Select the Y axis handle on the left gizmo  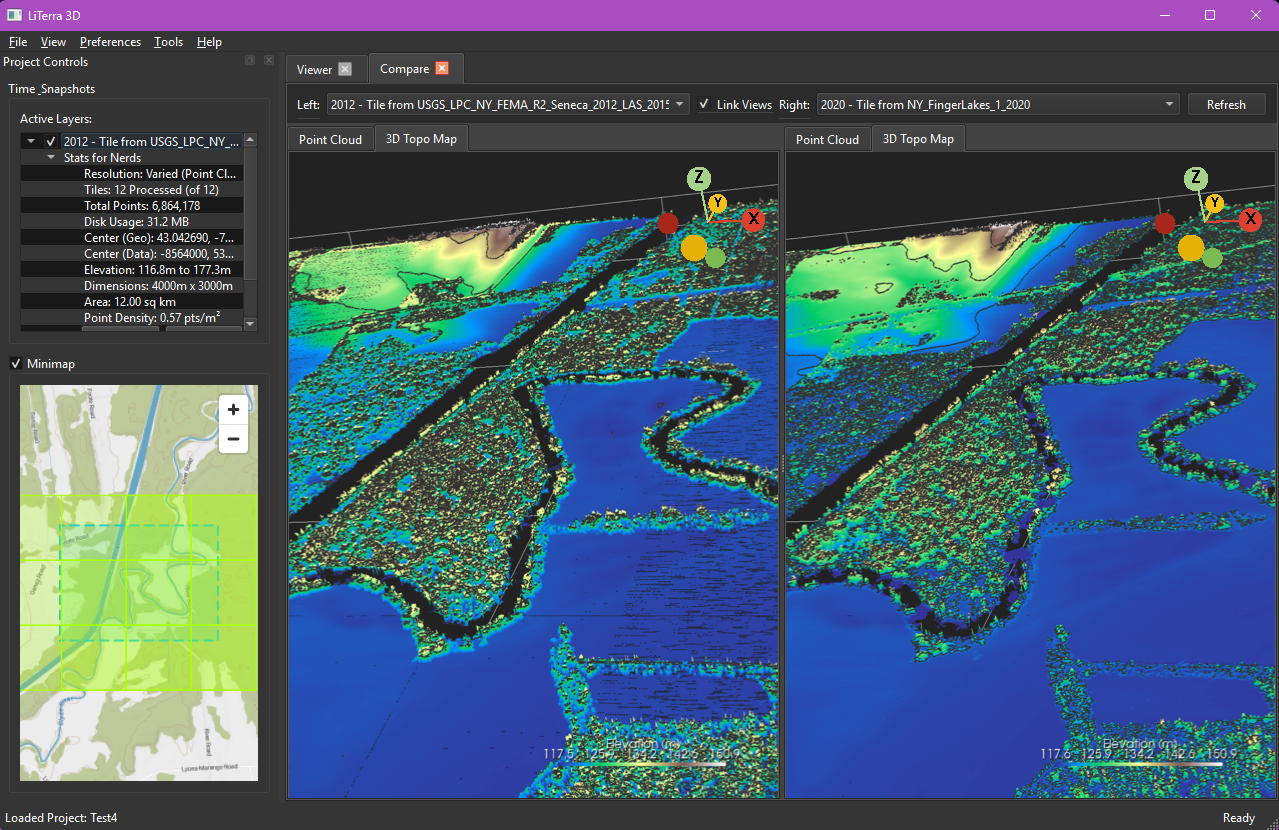[x=717, y=204]
